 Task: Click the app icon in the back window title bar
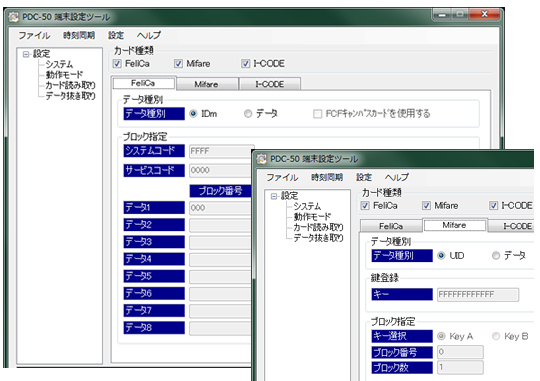coord(14,17)
